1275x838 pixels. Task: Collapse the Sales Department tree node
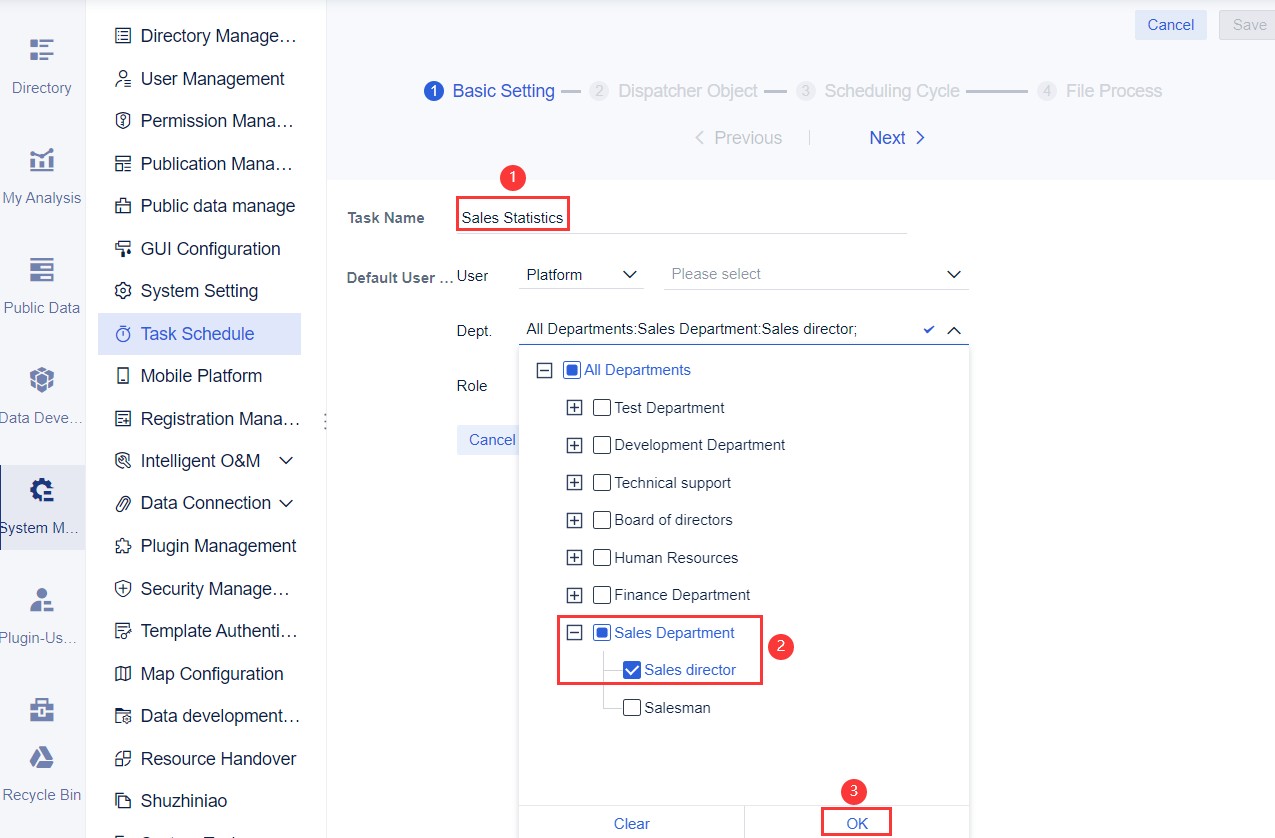[574, 632]
